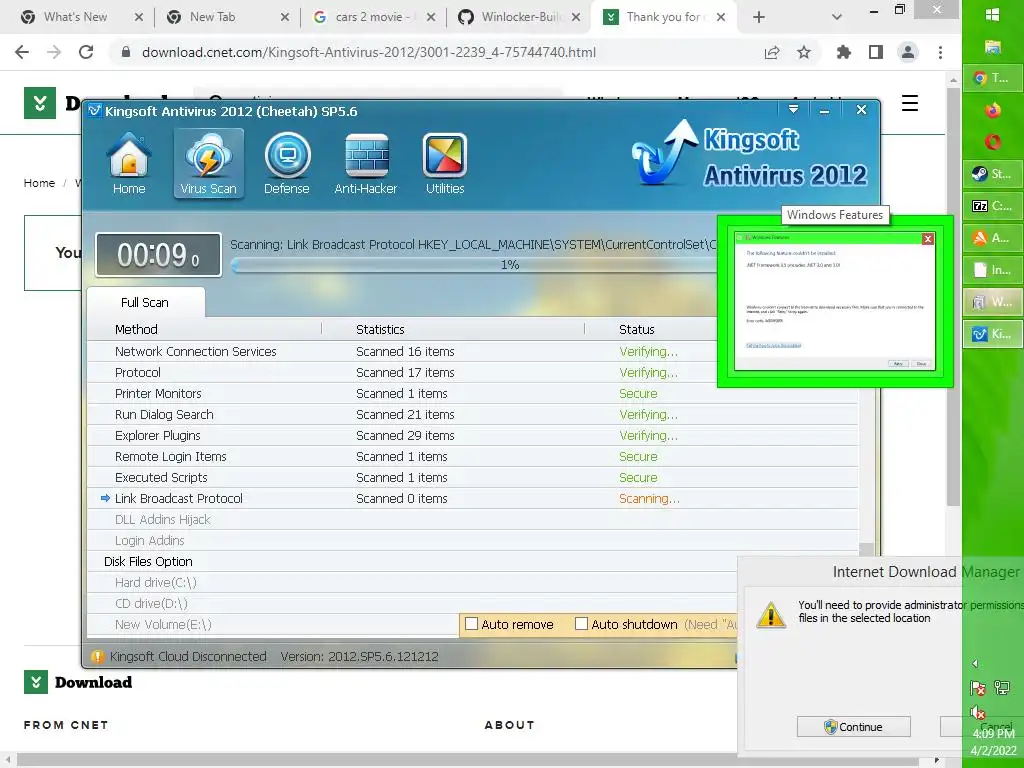
Task: Open the Utilities section icon
Action: pos(445,163)
